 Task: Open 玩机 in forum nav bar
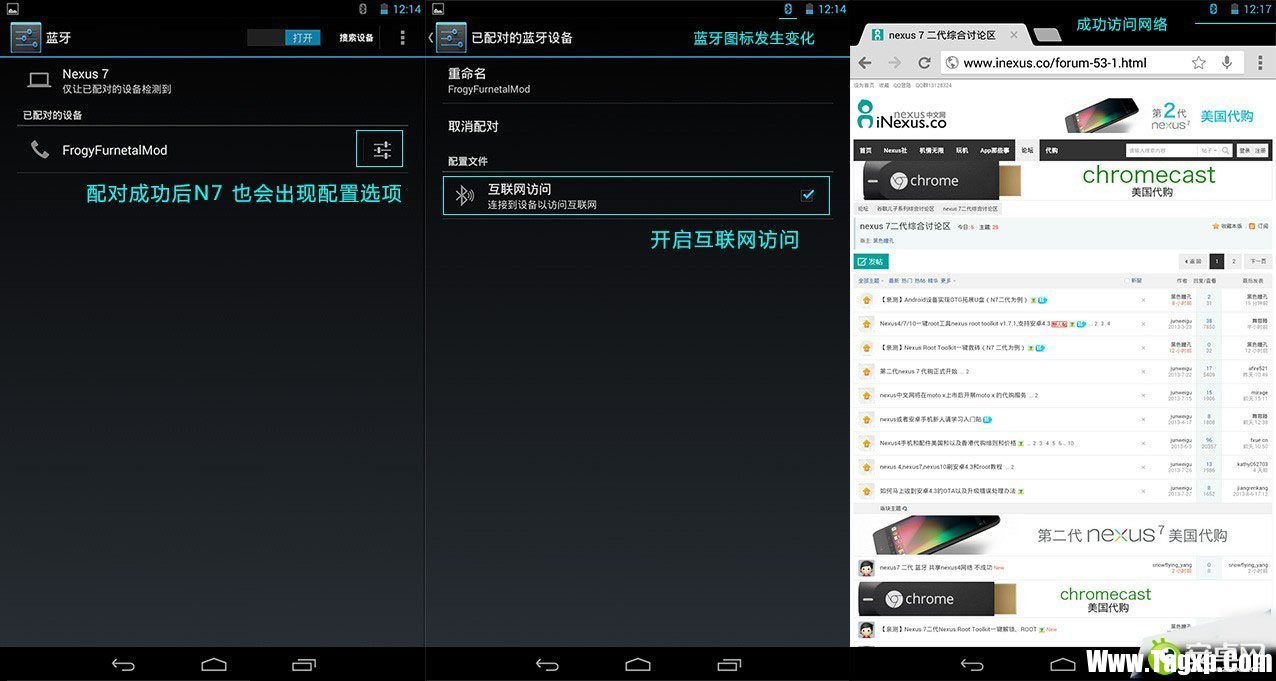(x=962, y=150)
